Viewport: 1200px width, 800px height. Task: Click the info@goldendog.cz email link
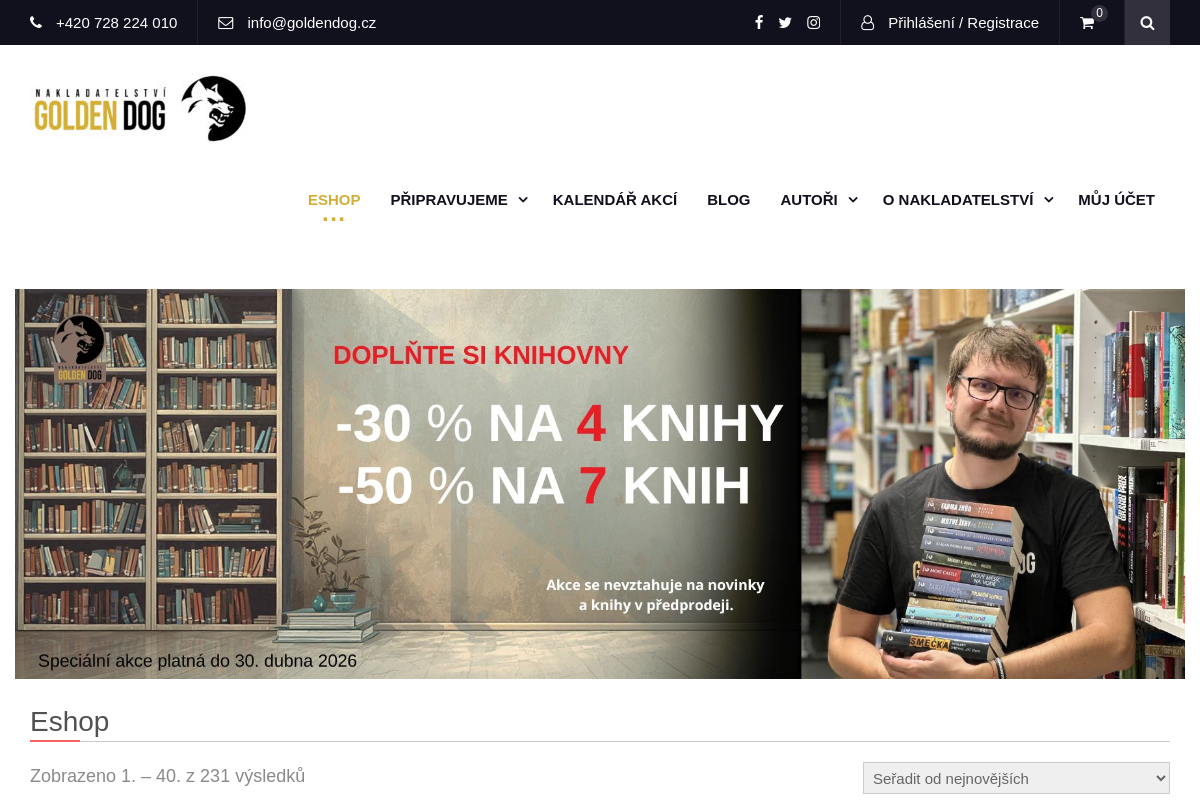click(312, 22)
